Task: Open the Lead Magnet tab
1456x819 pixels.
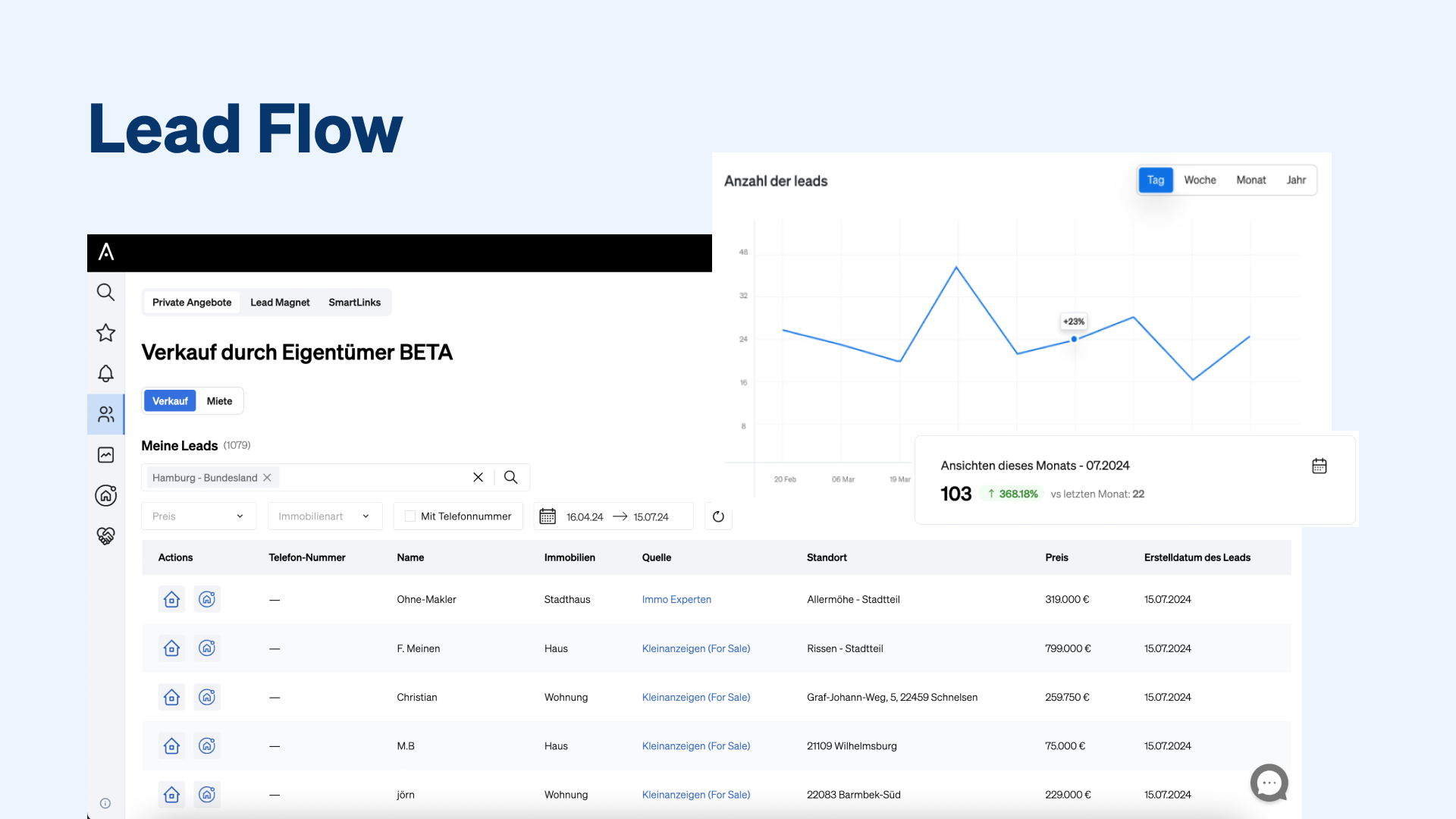Action: 279,302
